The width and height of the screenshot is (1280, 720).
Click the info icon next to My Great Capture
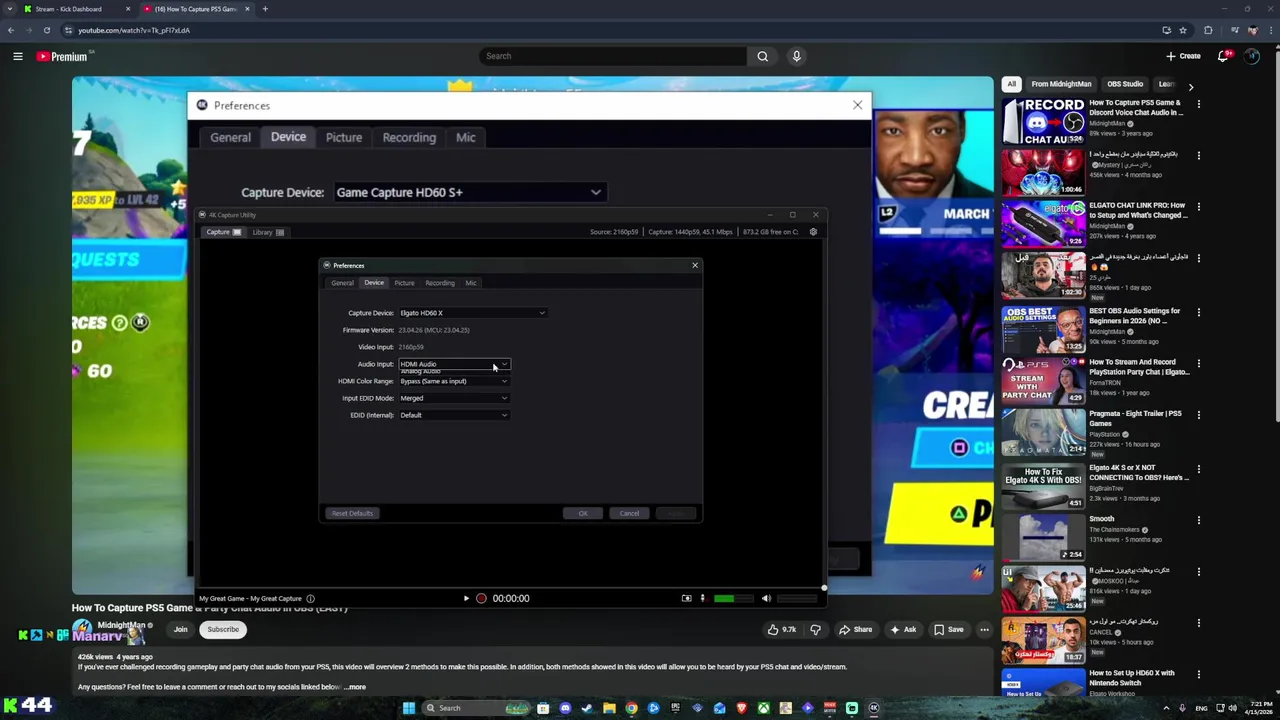[x=310, y=598]
